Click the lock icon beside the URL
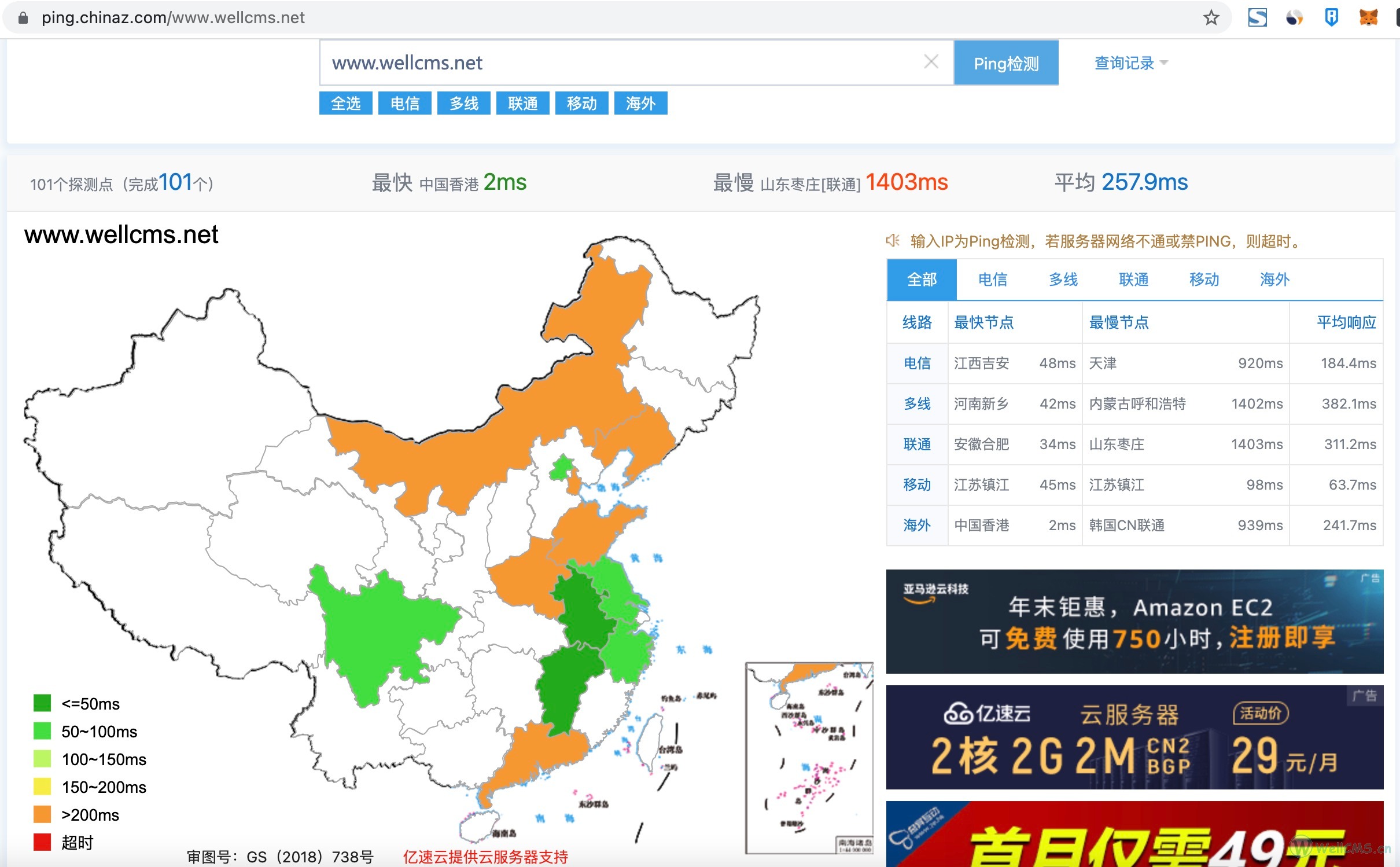 23,18
